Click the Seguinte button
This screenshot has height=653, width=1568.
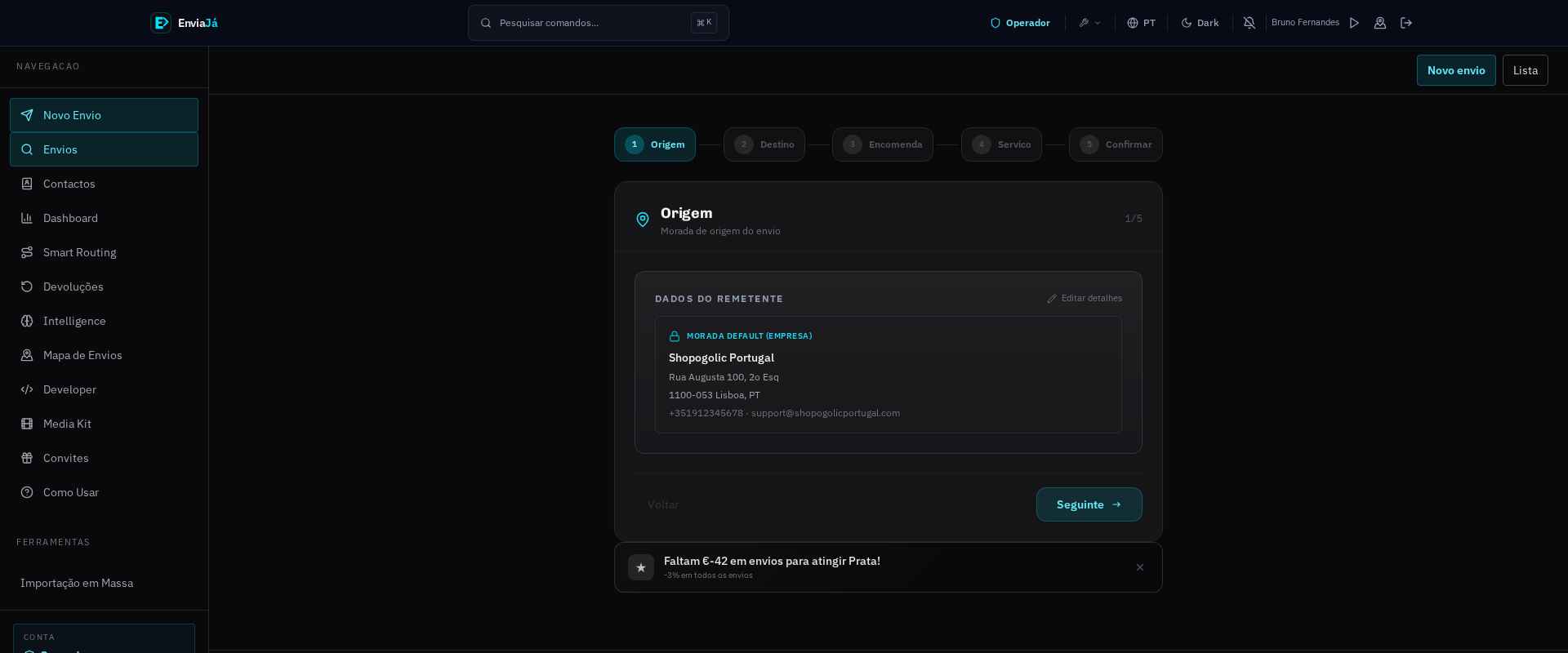[1089, 504]
